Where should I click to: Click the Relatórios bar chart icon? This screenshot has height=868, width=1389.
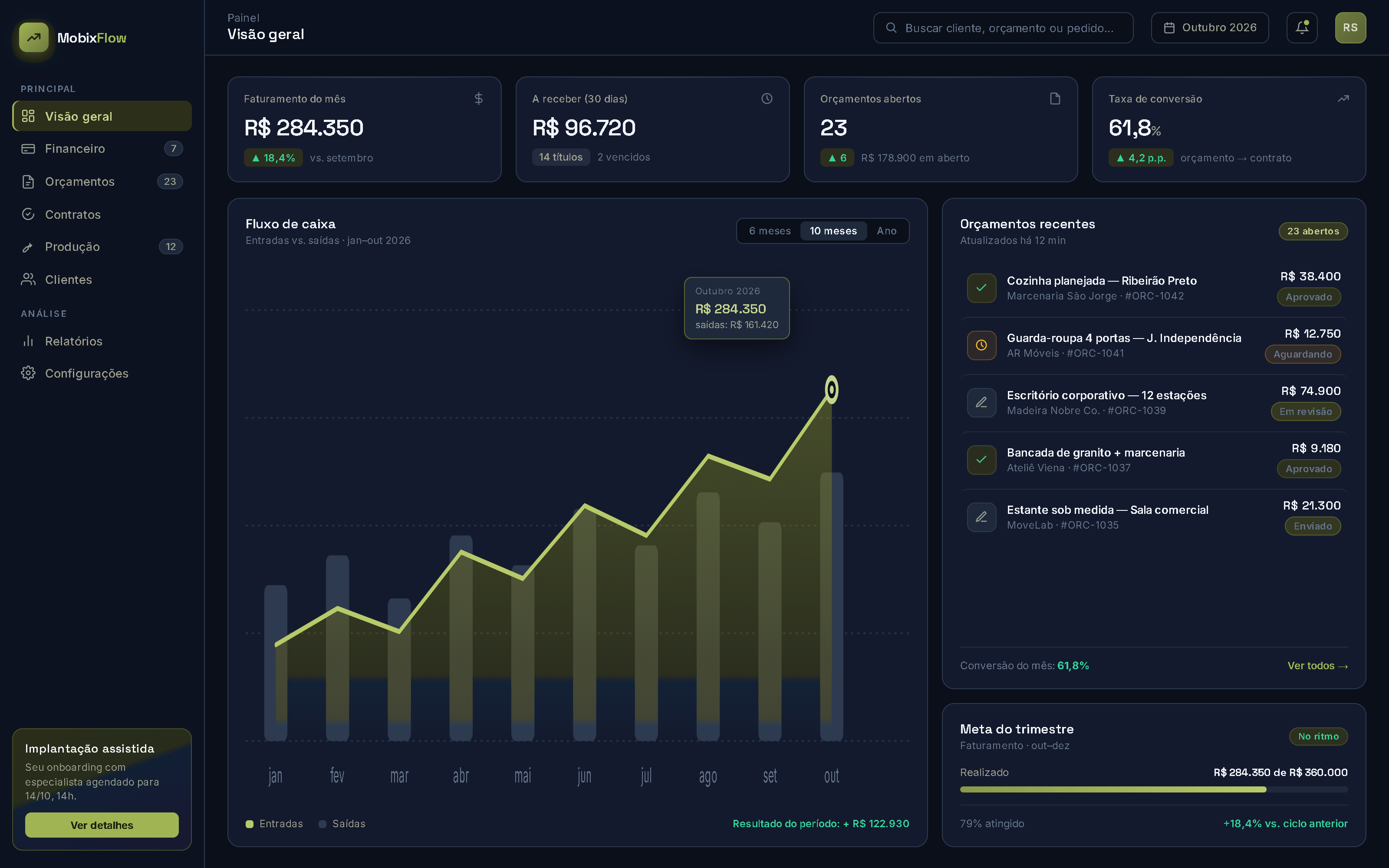[28, 341]
